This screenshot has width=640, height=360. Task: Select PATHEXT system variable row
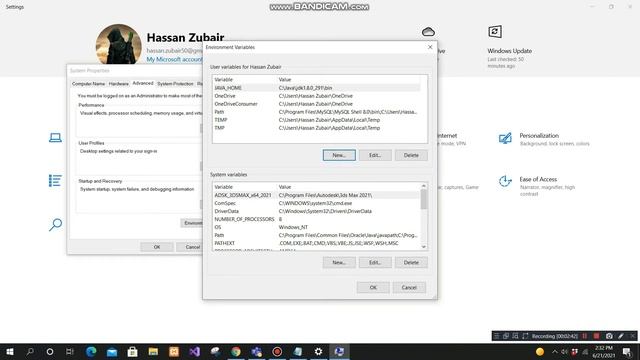click(316, 243)
